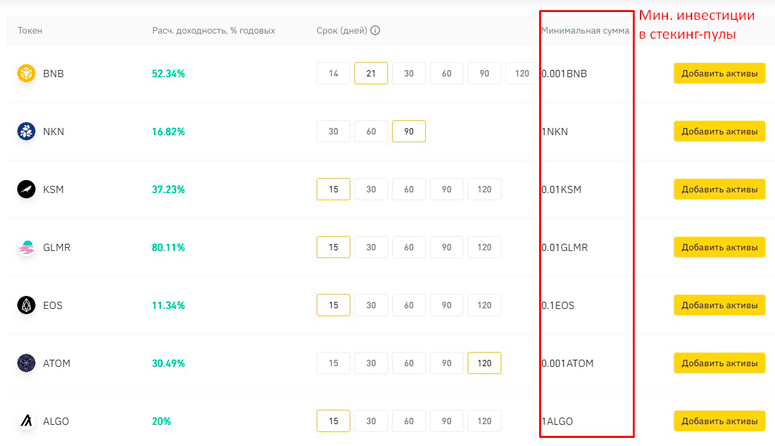
Task: Select 30-day term for BNB
Action: tap(409, 73)
